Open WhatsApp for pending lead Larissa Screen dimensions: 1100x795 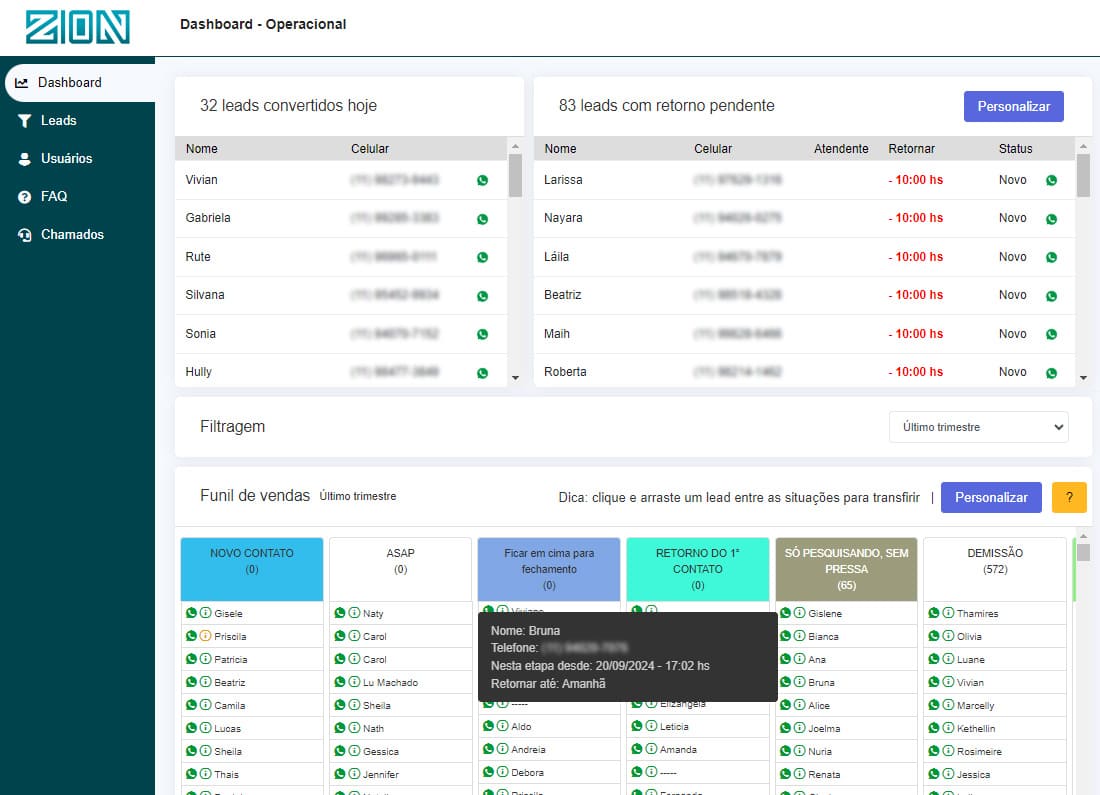[x=1052, y=180]
